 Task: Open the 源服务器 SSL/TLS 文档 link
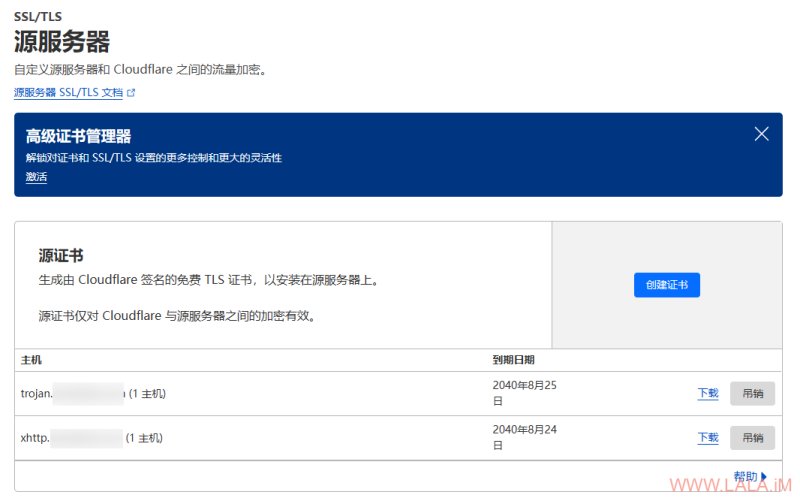point(68,92)
